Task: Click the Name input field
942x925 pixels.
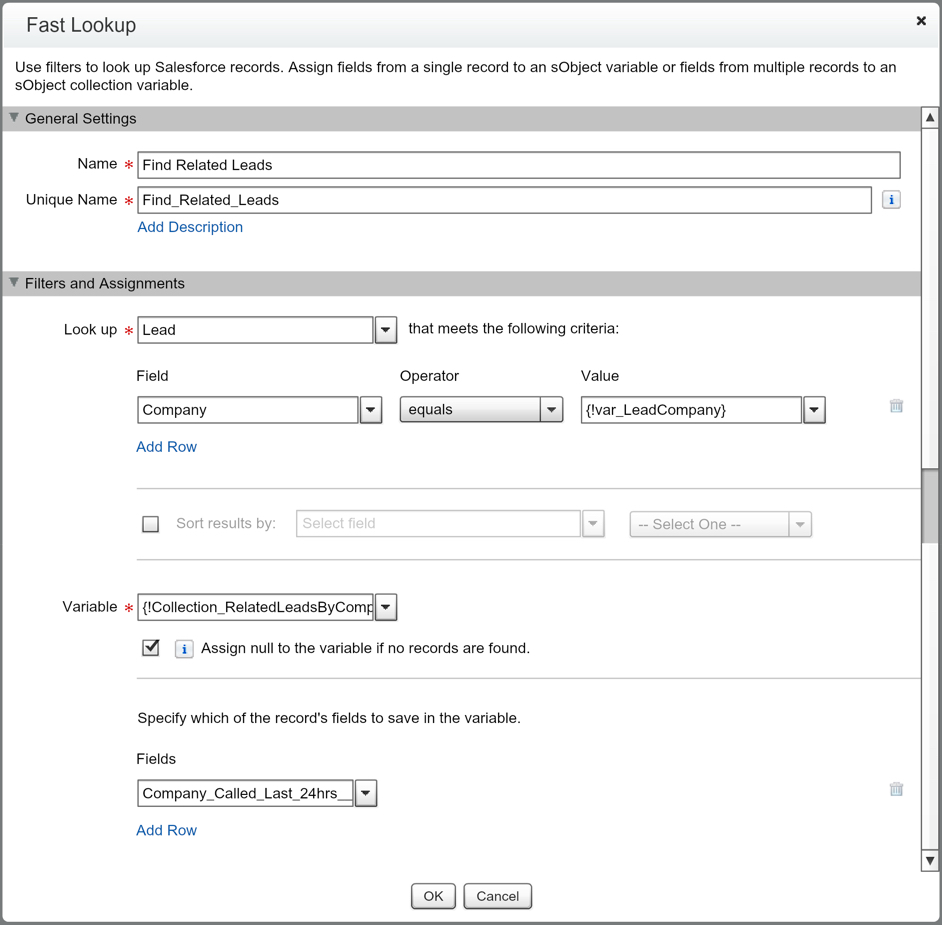Action: pyautogui.click(x=518, y=165)
